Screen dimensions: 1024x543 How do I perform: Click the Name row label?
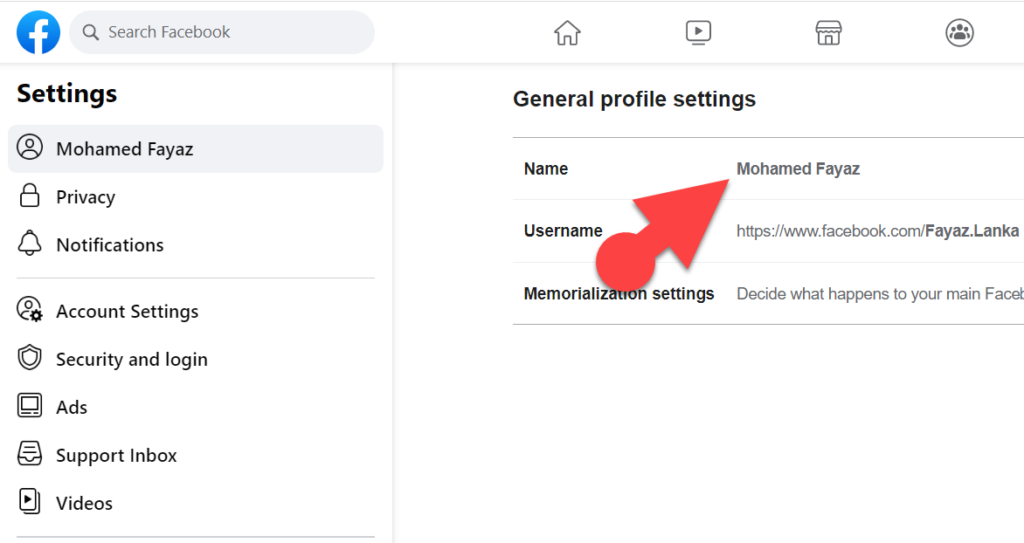click(546, 169)
